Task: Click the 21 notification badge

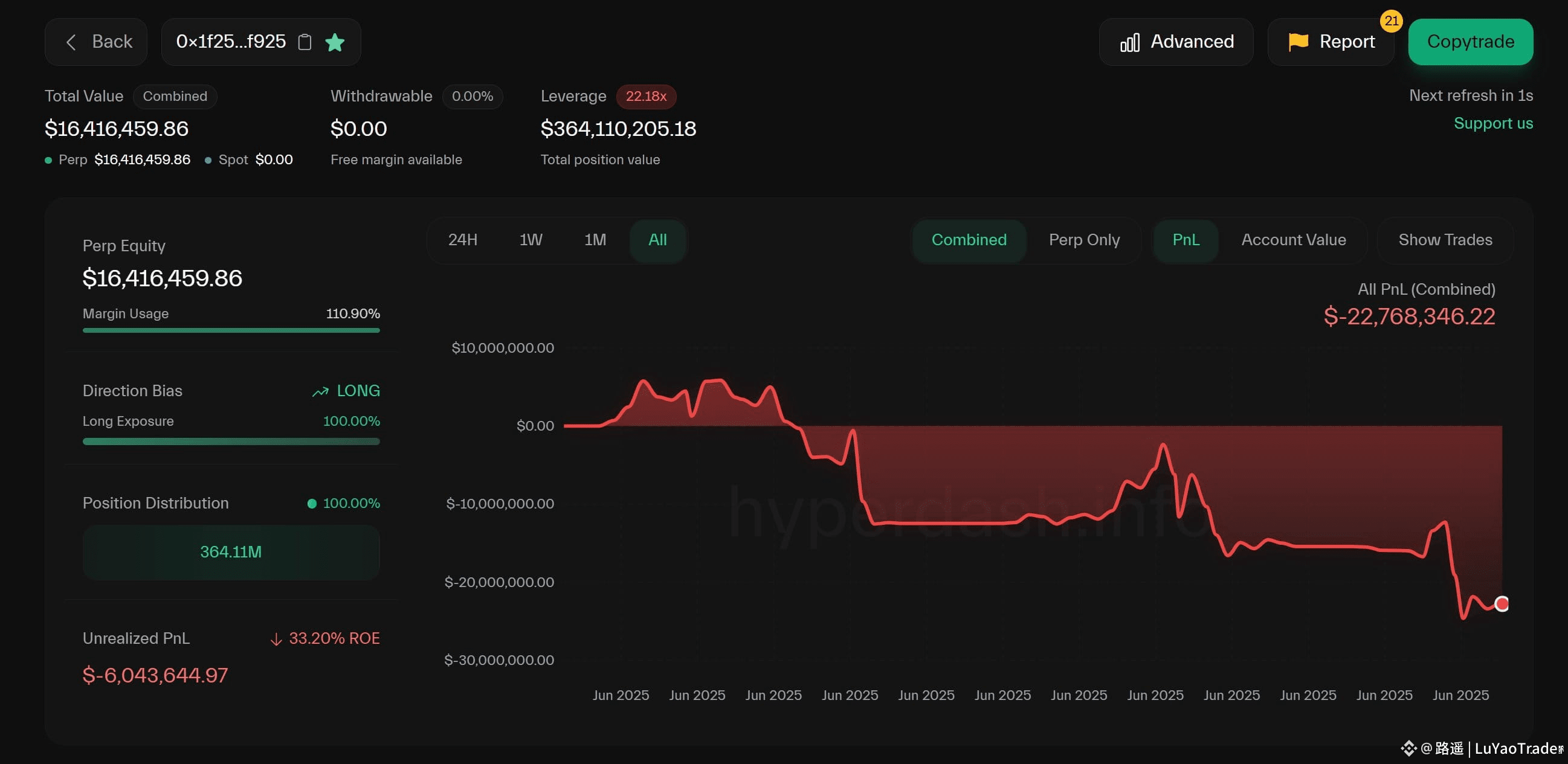Action: pos(1392,21)
